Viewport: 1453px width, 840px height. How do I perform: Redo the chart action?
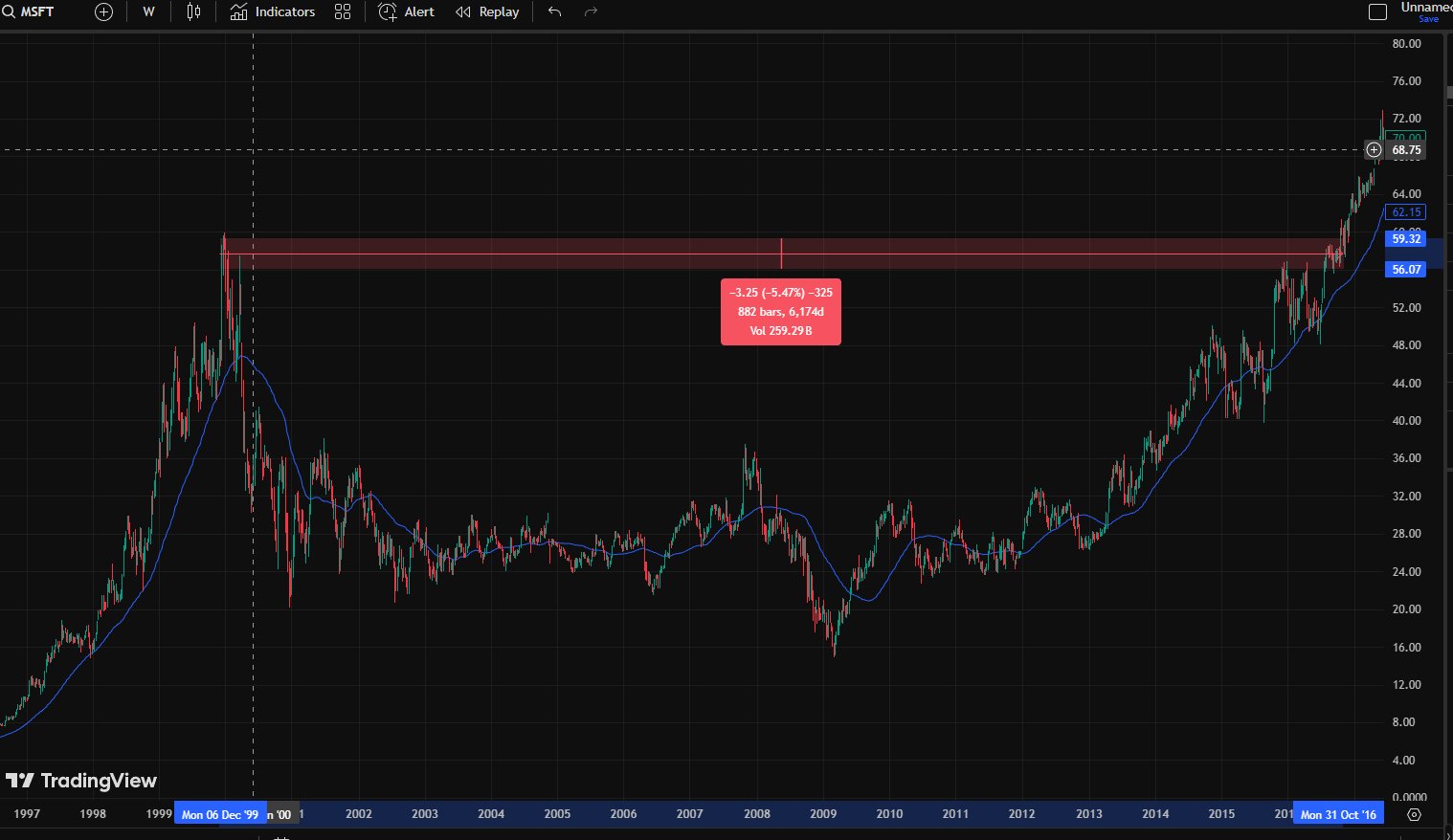591,12
